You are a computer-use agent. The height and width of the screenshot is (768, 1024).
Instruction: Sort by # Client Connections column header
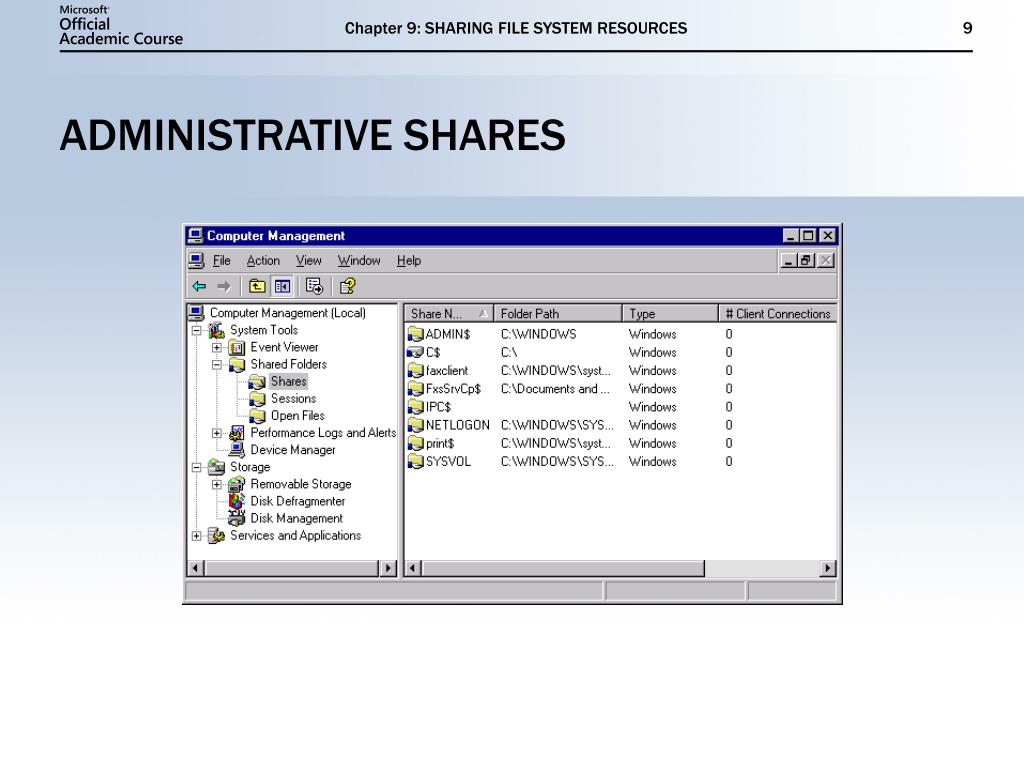[778, 313]
